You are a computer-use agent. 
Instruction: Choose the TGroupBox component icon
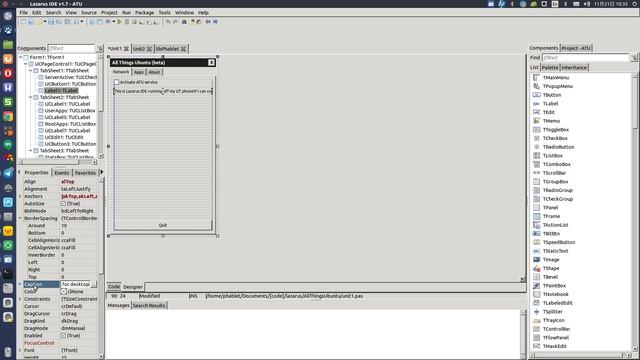pyautogui.click(x=536, y=182)
